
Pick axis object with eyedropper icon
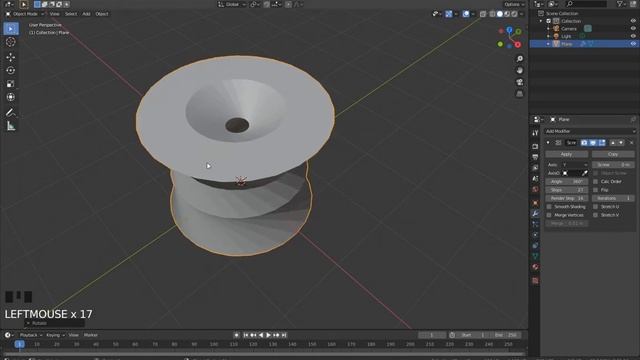click(x=585, y=173)
